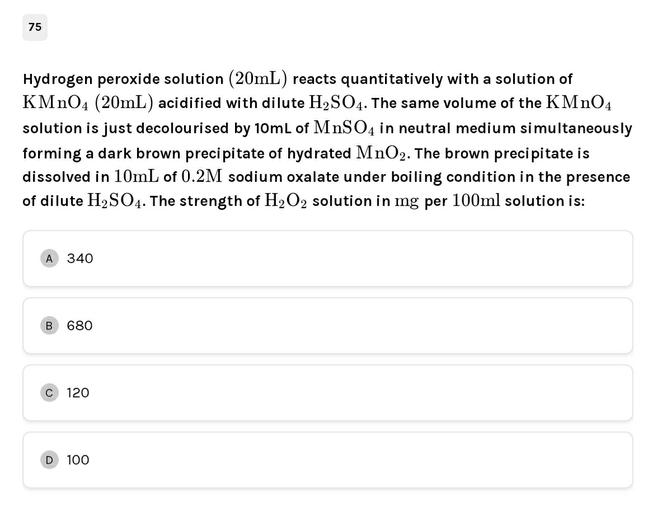Screen dimensions: 648x512
Task: Mark the circular D option badge
Action: click(x=49, y=459)
